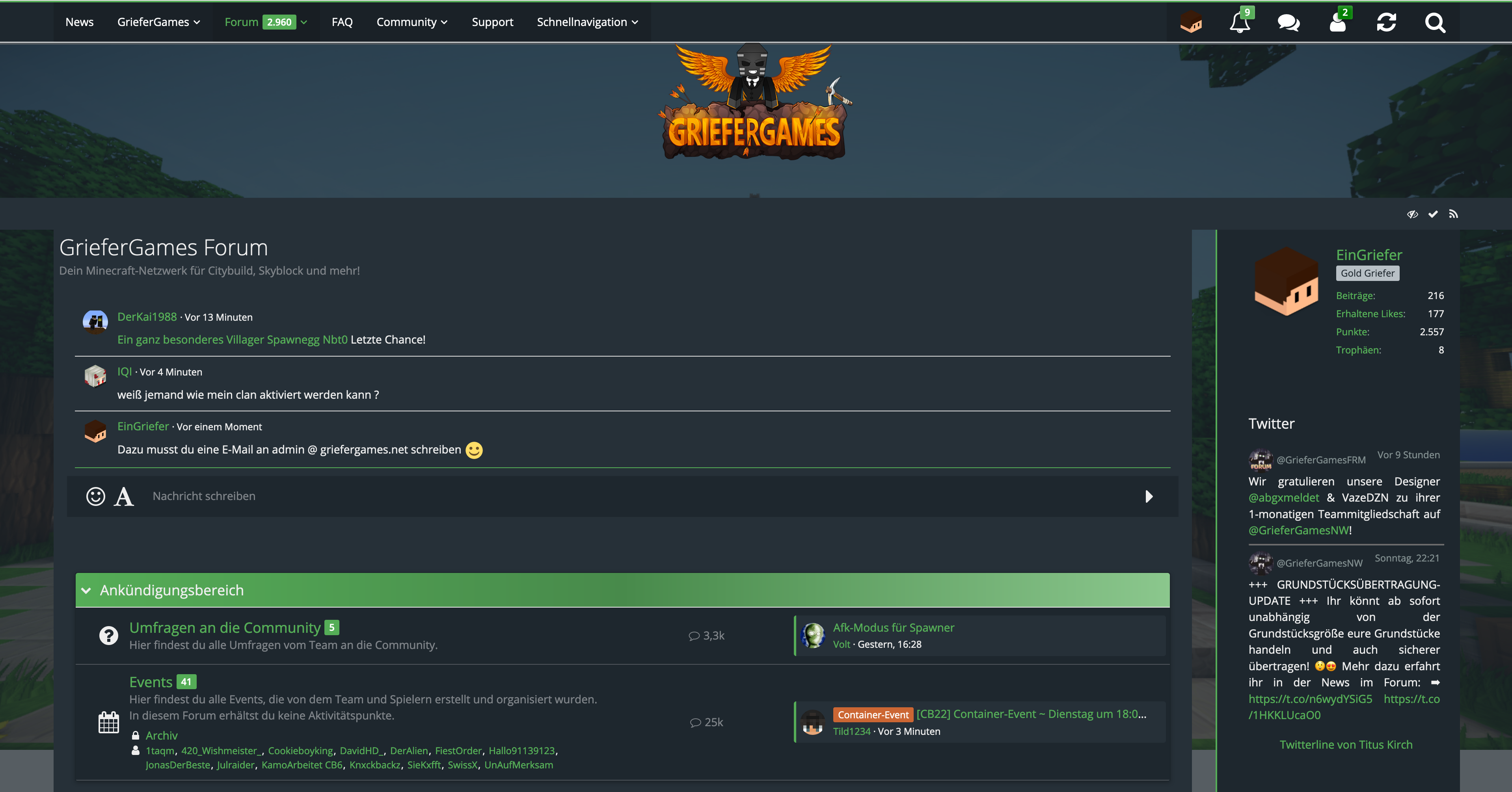
Task: Open the t.co/n6wydYSiG5 tweet link
Action: tap(1310, 699)
